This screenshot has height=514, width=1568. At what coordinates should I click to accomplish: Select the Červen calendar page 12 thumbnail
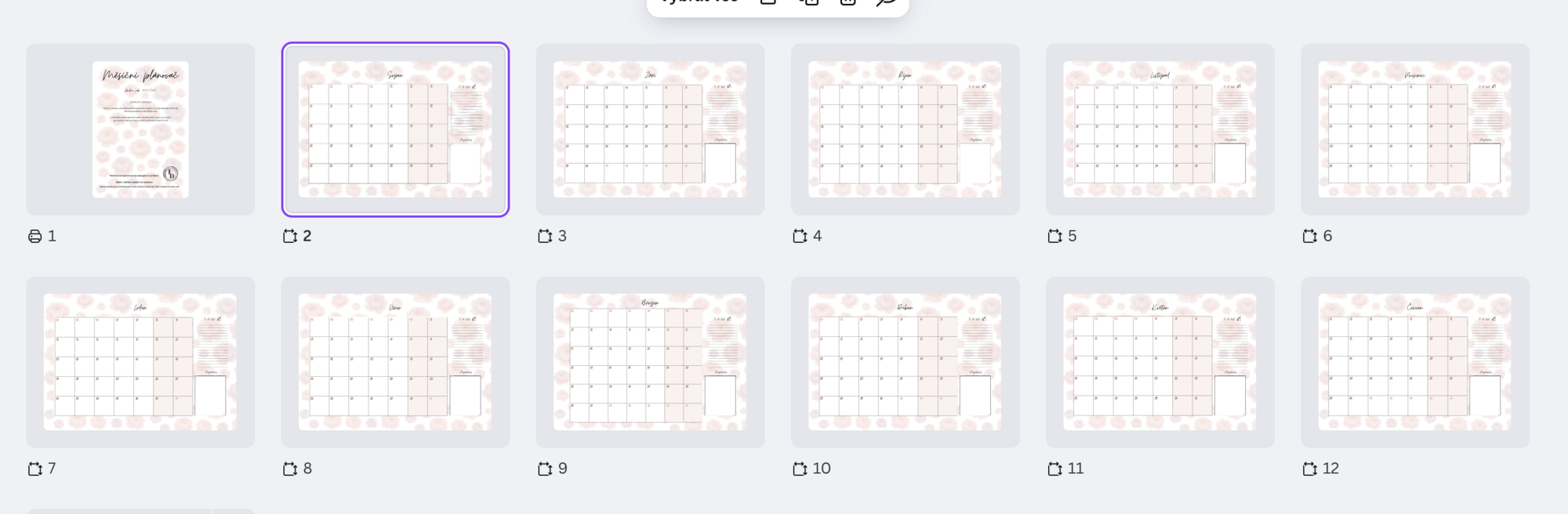pyautogui.click(x=1414, y=362)
